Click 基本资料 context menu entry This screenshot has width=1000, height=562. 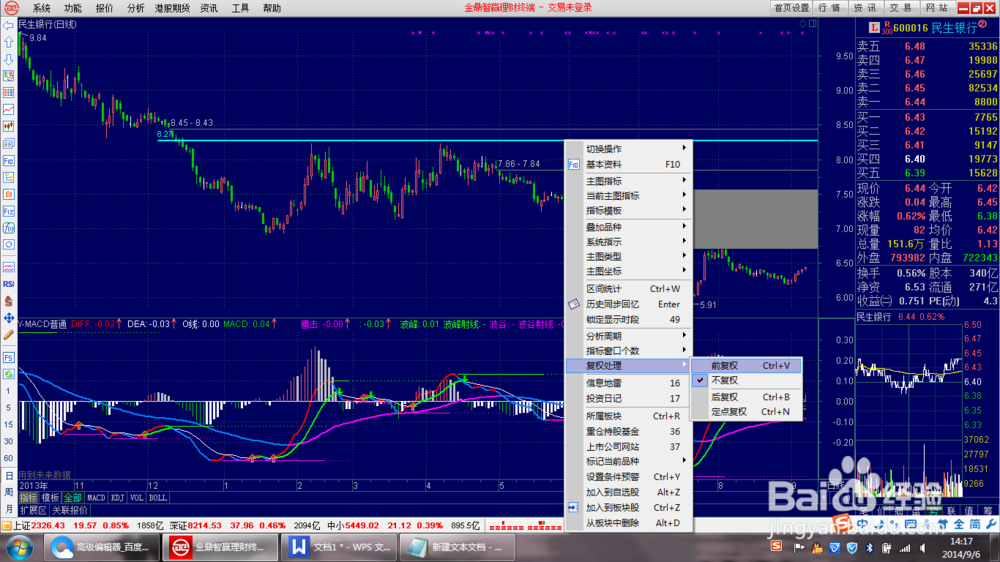(x=628, y=165)
